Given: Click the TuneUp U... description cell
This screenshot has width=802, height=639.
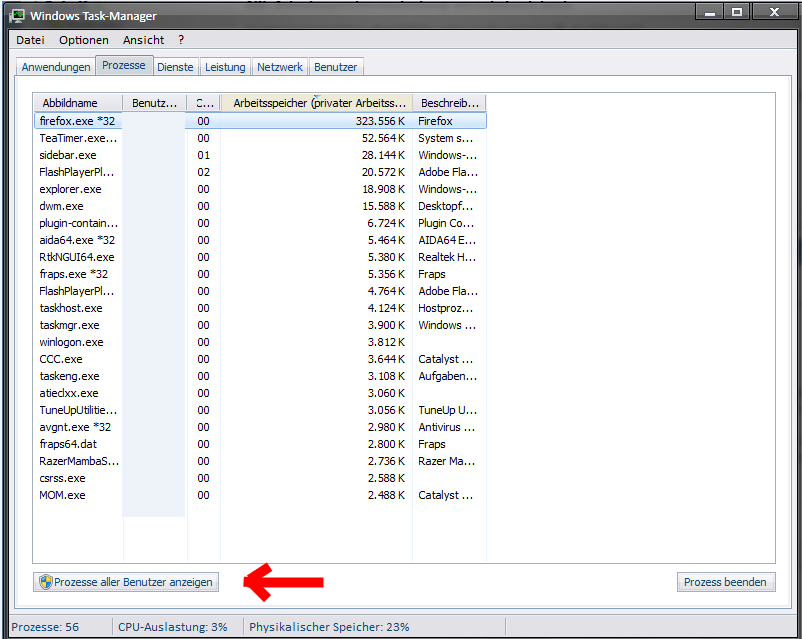Looking at the screenshot, I should coord(448,410).
